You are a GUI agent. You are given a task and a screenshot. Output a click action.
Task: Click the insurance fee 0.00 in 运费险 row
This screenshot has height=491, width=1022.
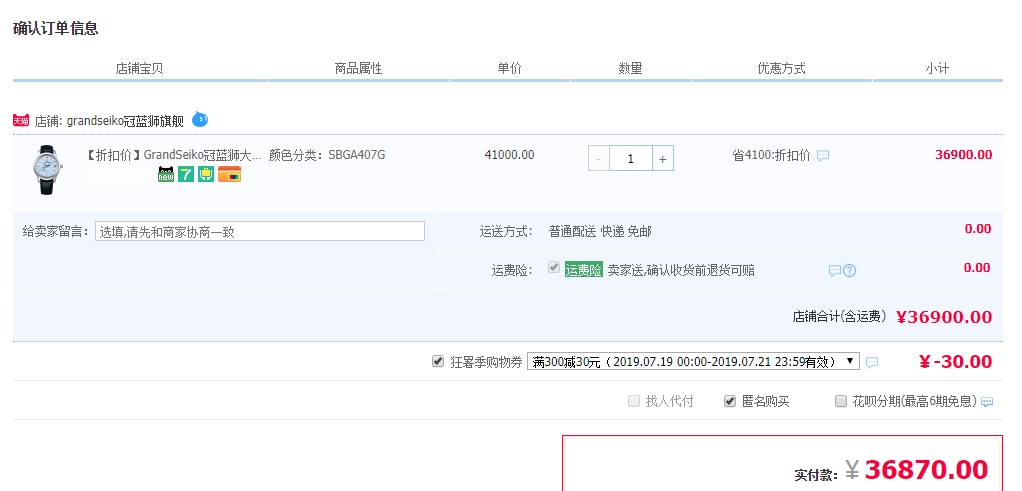click(x=978, y=268)
